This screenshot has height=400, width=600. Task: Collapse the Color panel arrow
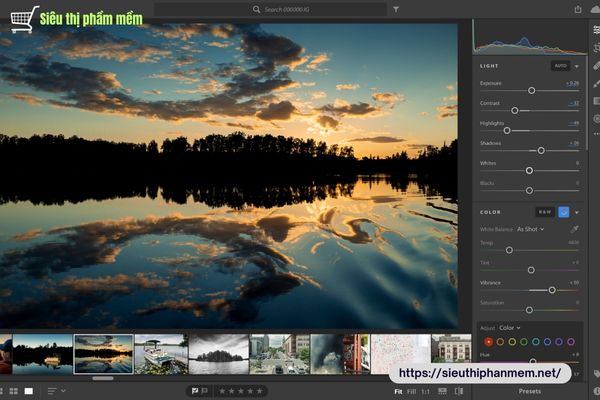point(577,212)
